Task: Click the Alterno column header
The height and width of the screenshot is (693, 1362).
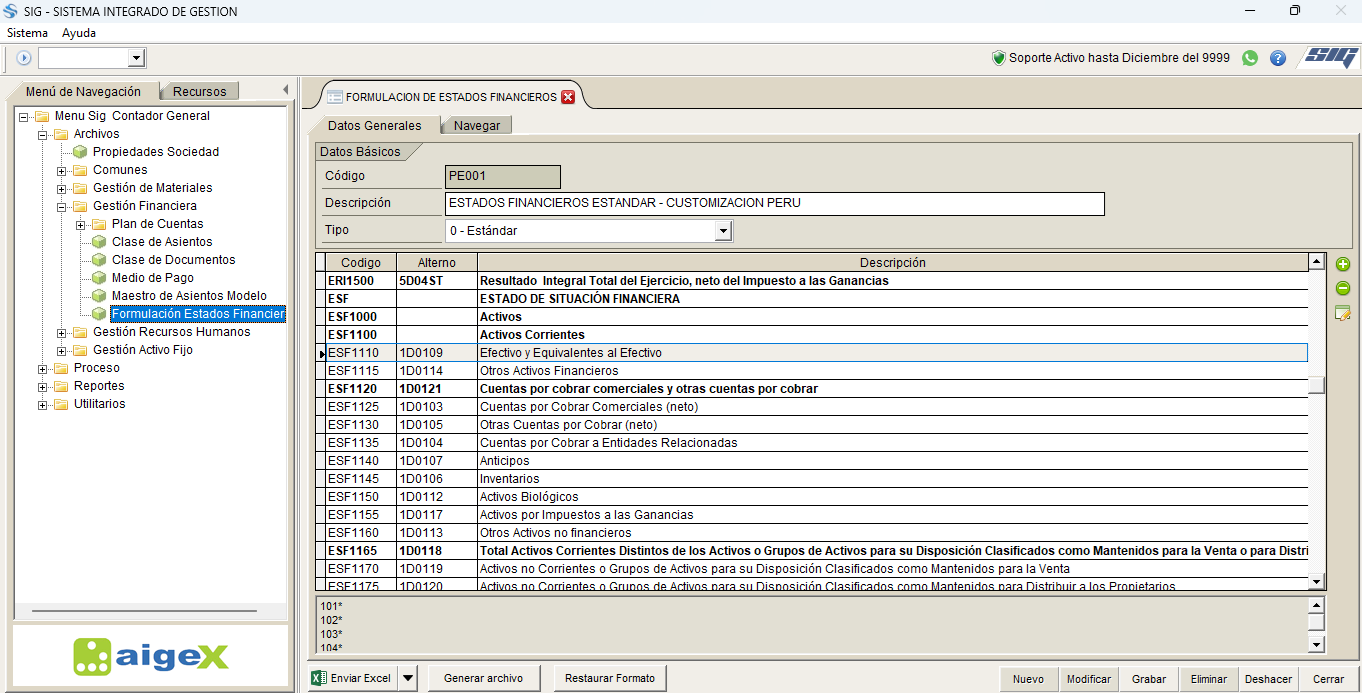Action: coord(437,263)
